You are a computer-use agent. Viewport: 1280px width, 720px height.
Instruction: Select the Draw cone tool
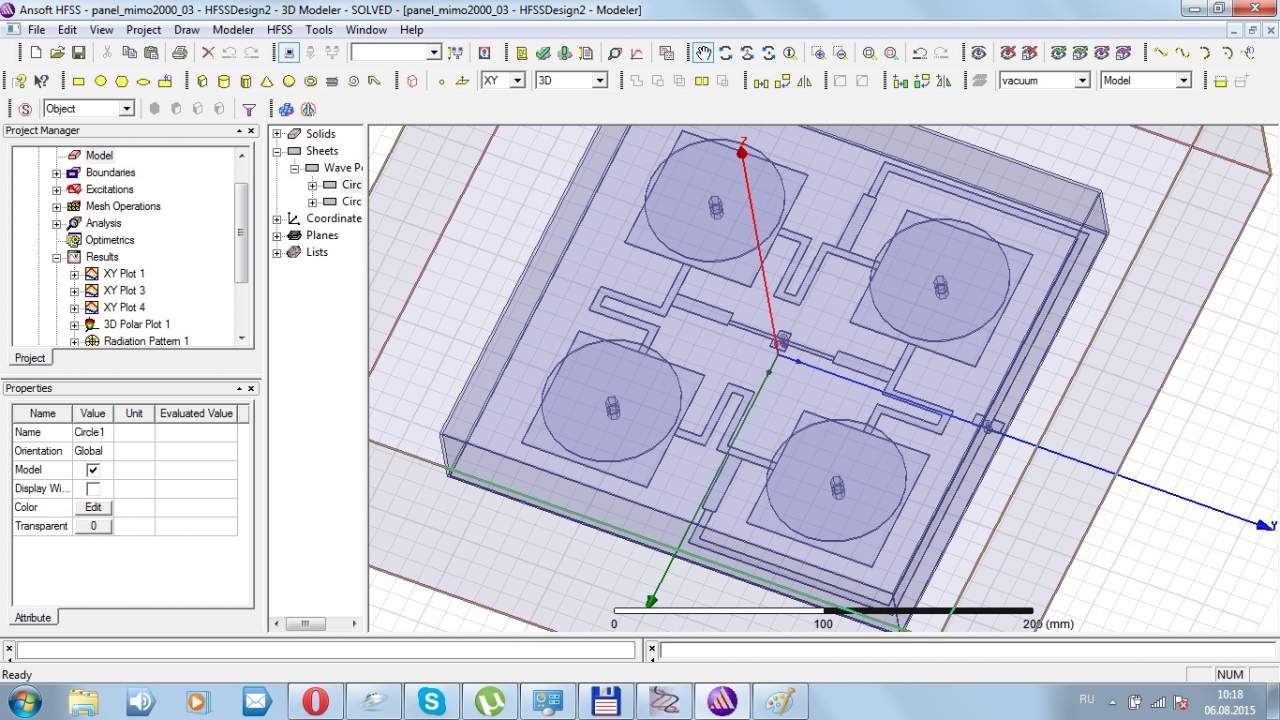tap(267, 81)
